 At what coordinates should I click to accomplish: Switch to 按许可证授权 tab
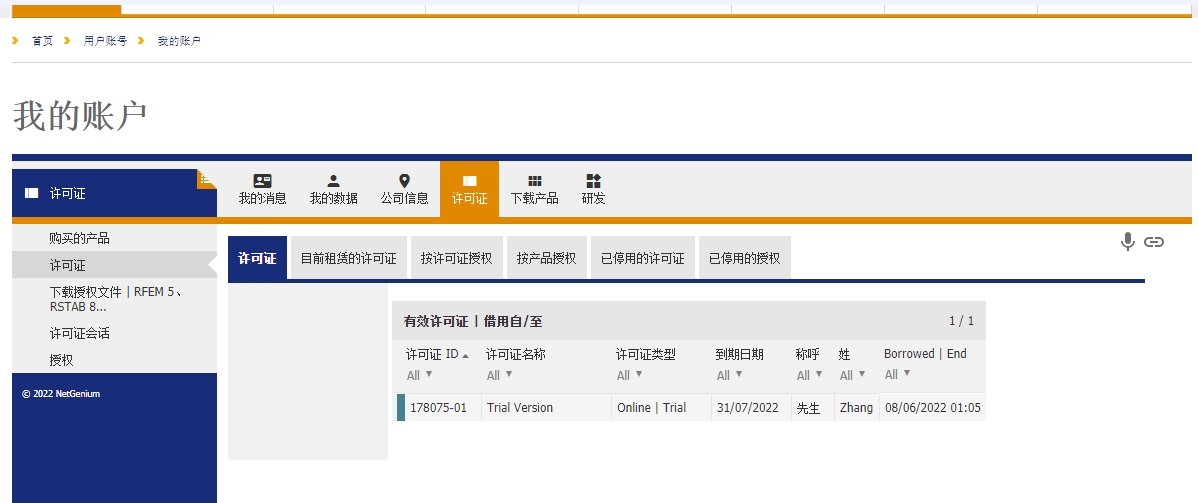pyautogui.click(x=456, y=258)
